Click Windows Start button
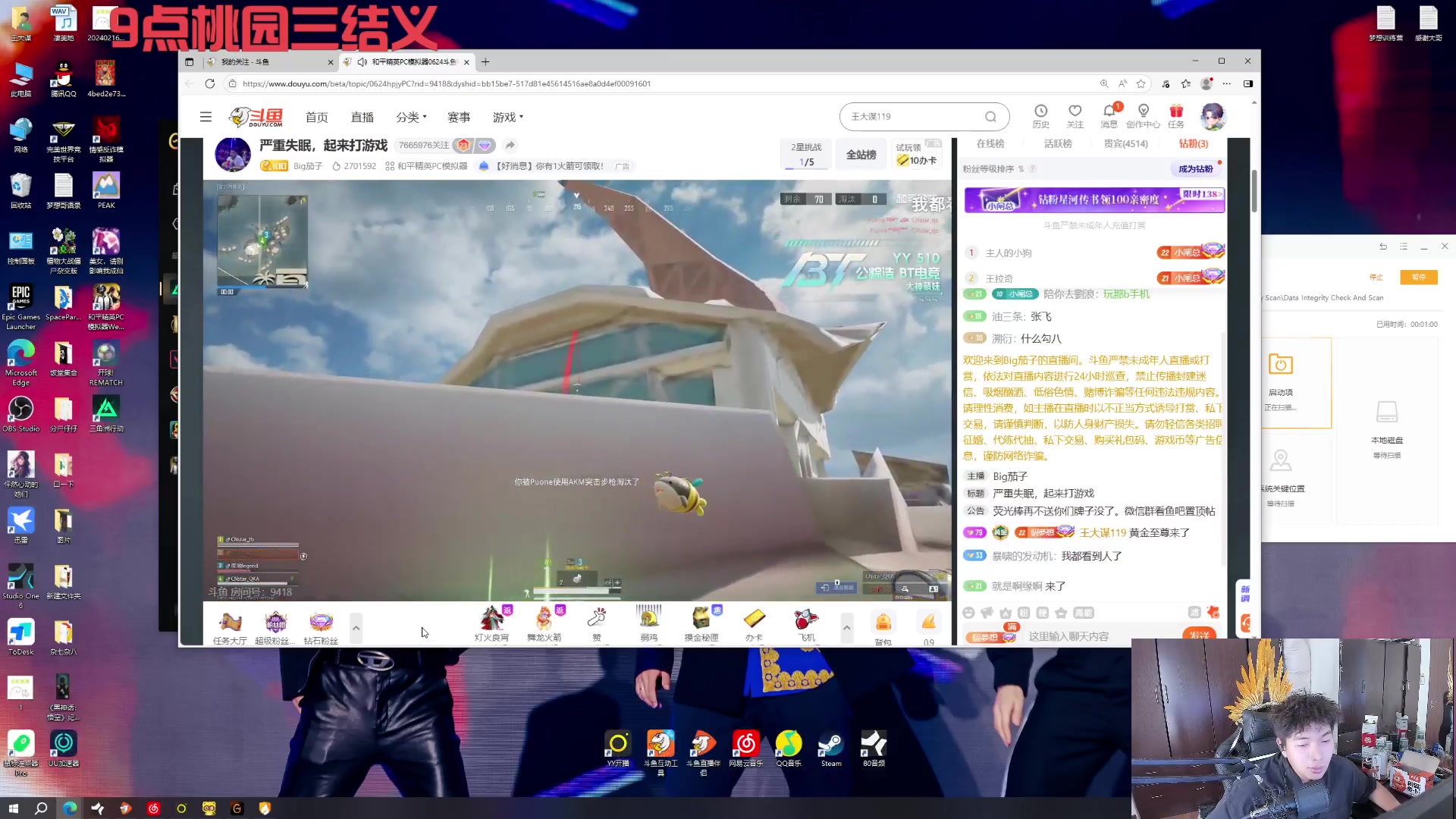 click(x=13, y=808)
